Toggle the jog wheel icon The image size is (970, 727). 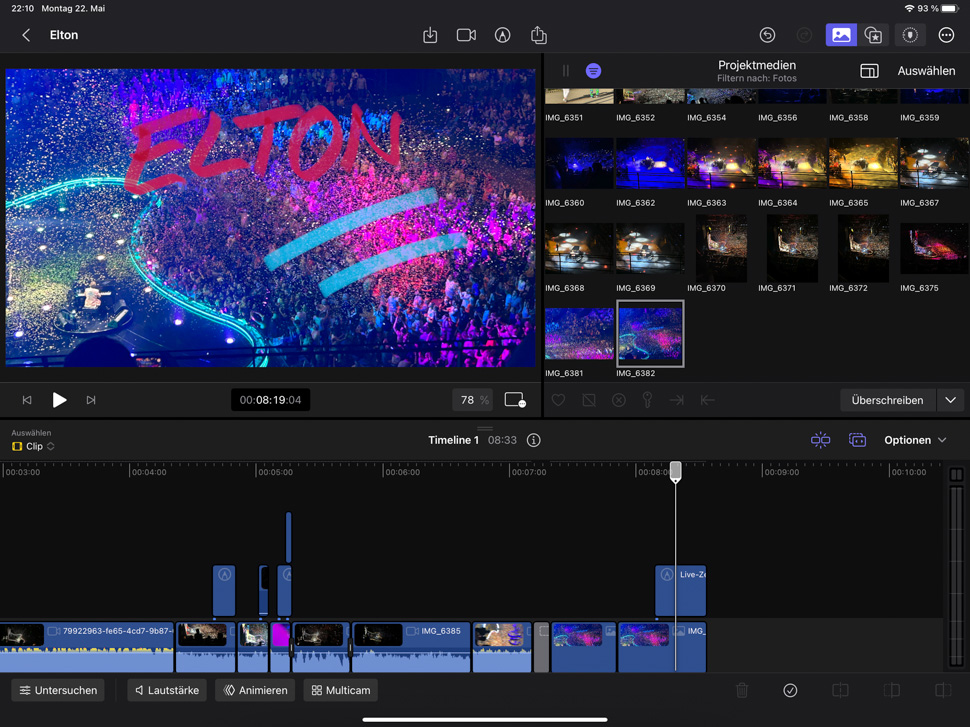point(910,35)
